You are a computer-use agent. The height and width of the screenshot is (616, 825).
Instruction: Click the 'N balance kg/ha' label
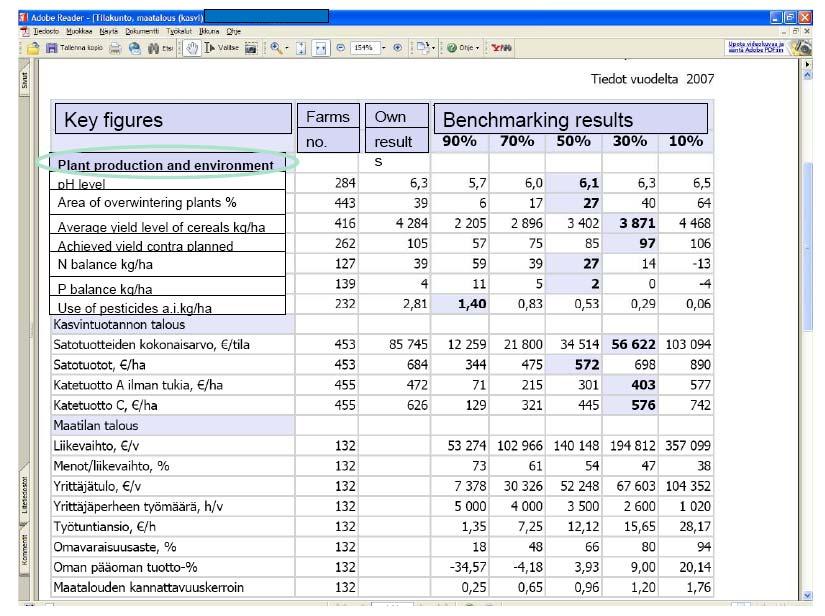pos(105,264)
